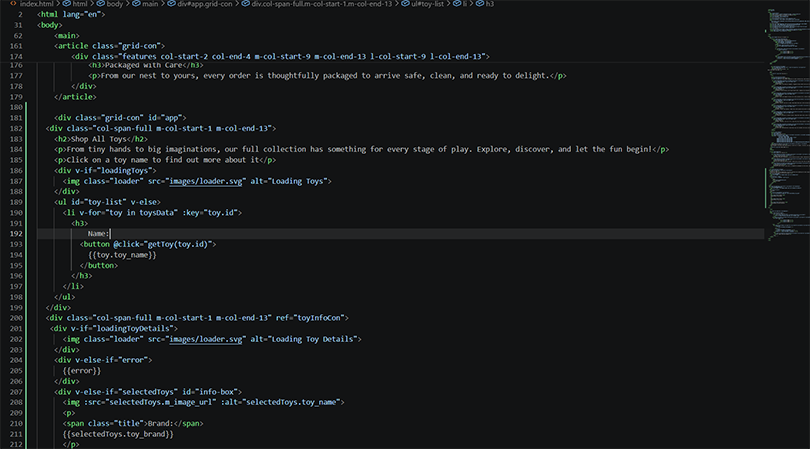This screenshot has width=810, height=449.
Task: Click line number 192 in the gutter
Action: point(16,233)
